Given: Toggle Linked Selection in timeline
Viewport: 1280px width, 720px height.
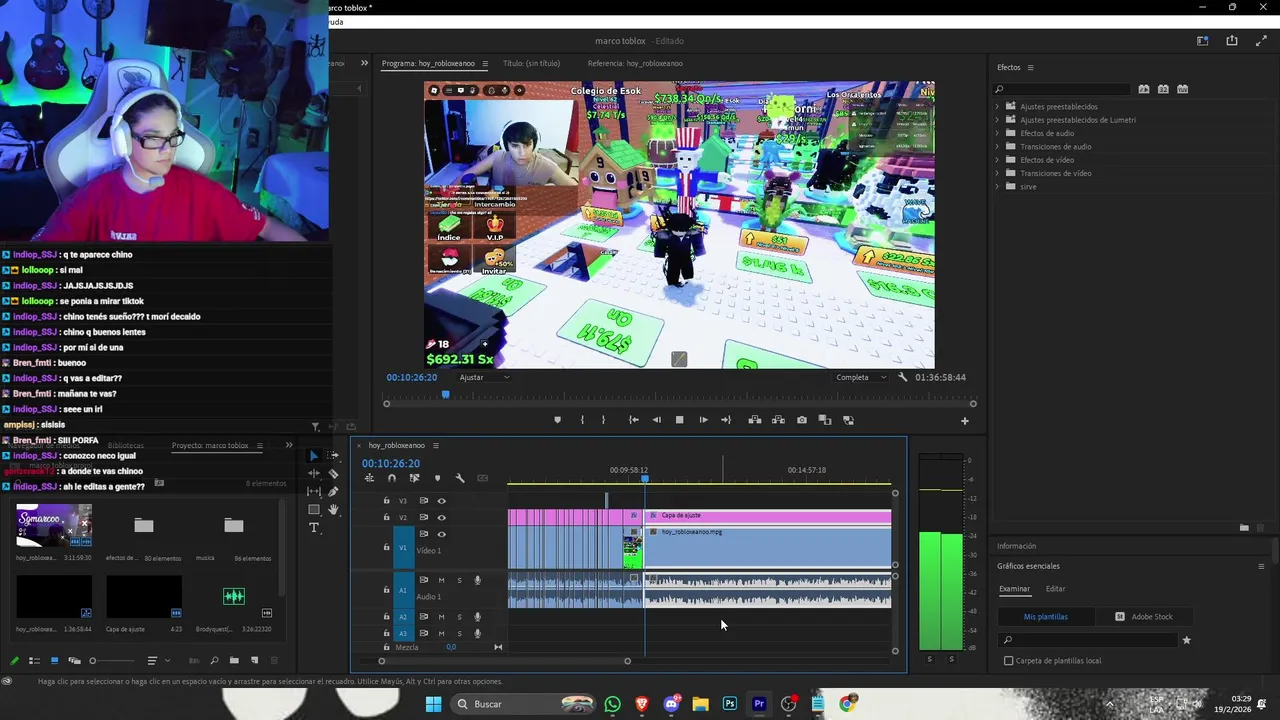Looking at the screenshot, I should [414, 478].
